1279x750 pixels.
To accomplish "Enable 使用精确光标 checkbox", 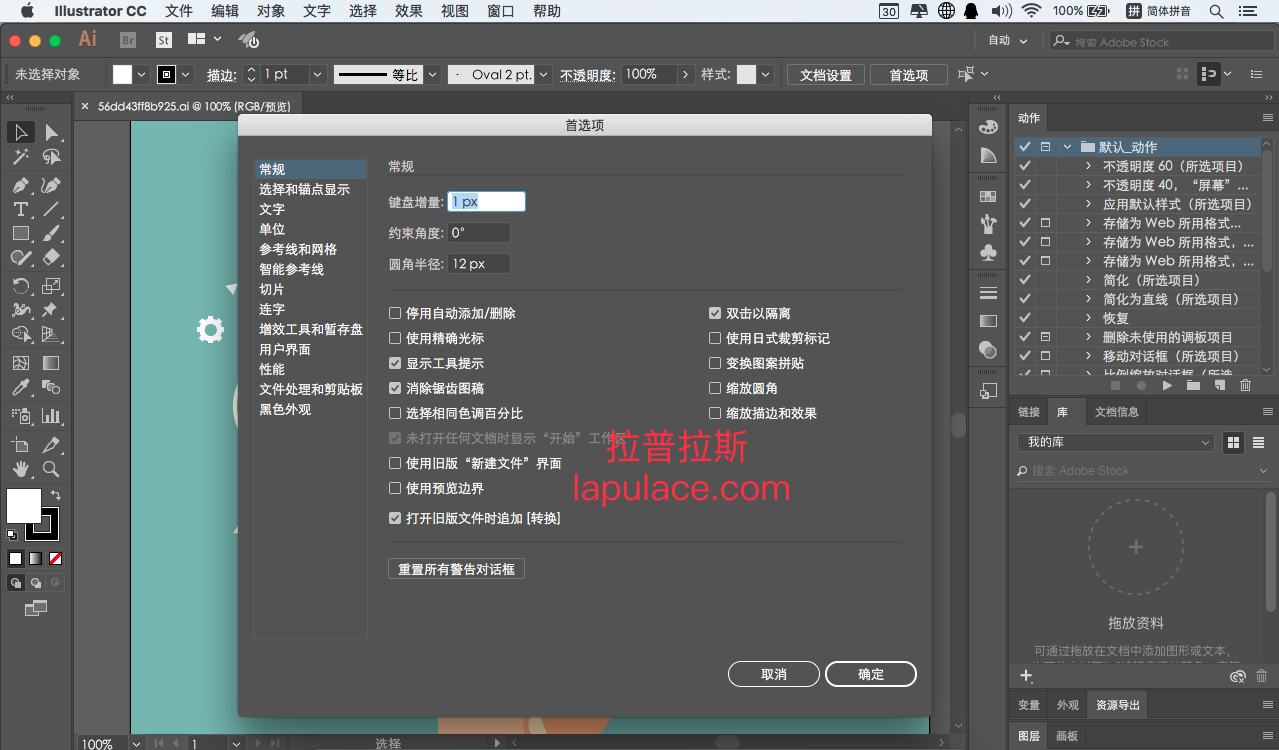I will point(395,338).
